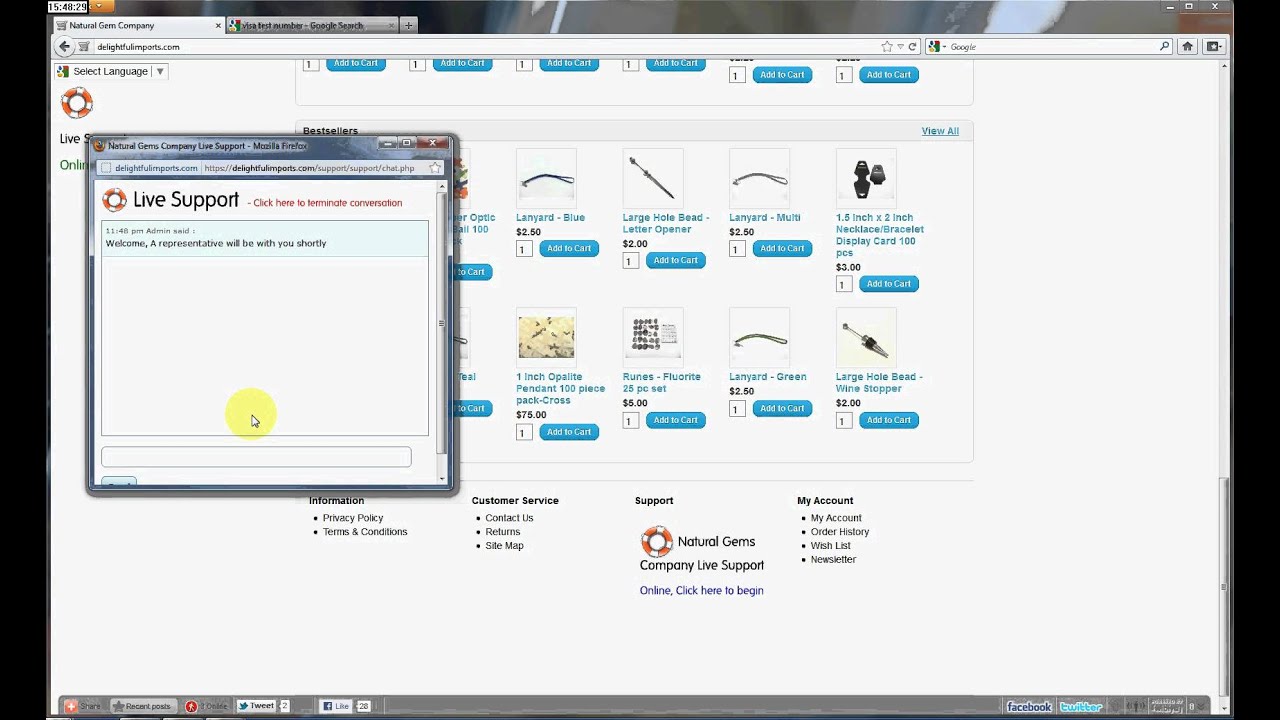1280x720 pixels.
Task: Click the Facebook icon in bottom bar
Action: pyautogui.click(x=1028, y=707)
